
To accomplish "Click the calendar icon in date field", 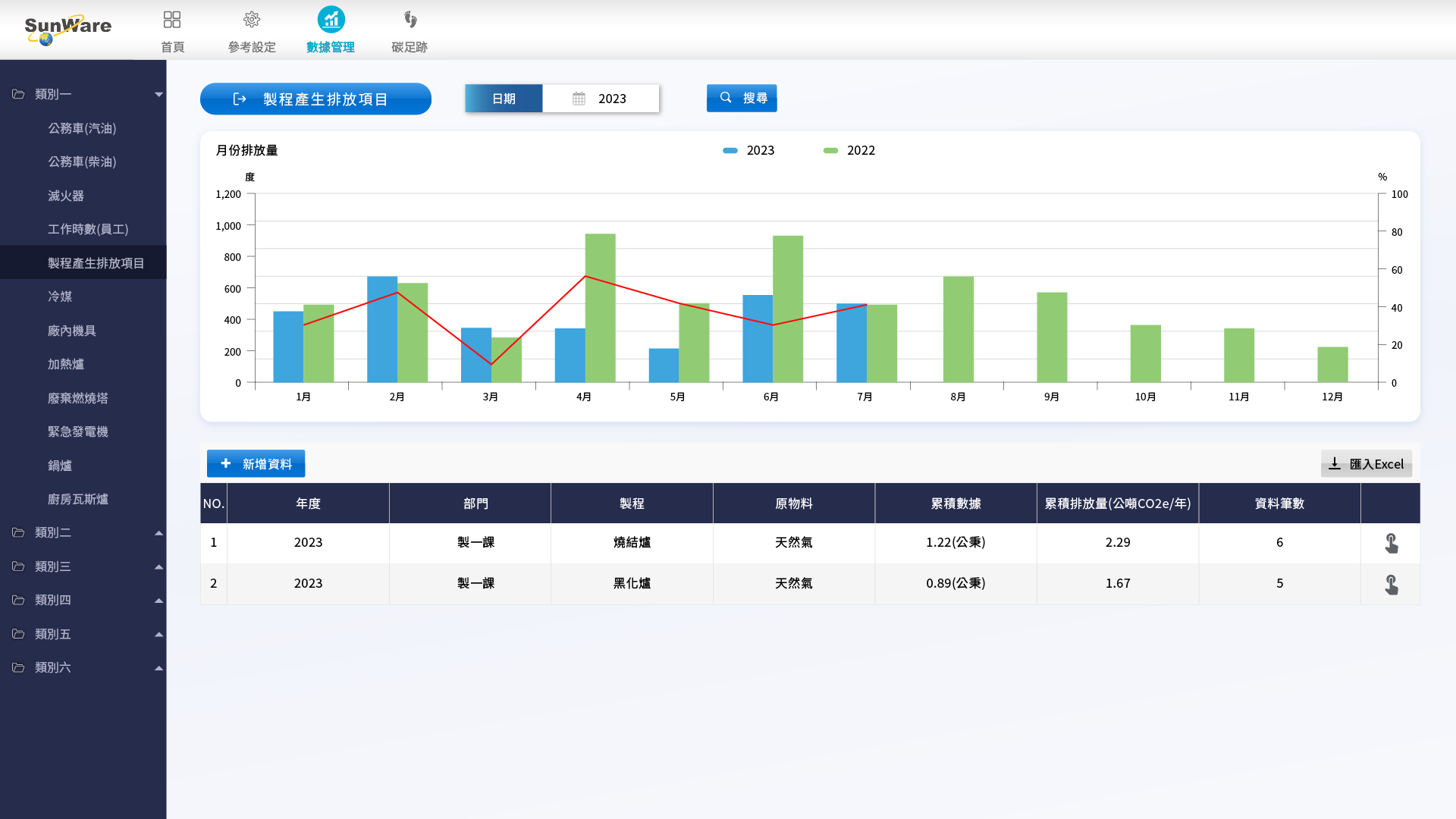I will [579, 99].
